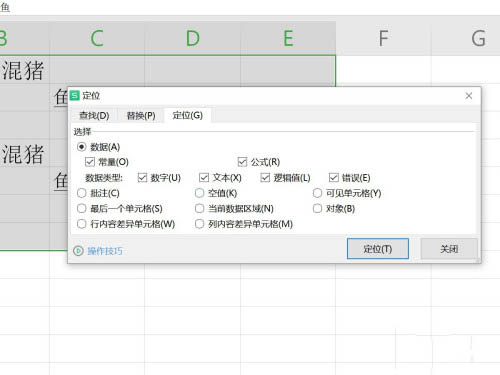The image size is (500, 375).
Task: Toggle the 文本(X) checkbox
Action: (x=204, y=178)
